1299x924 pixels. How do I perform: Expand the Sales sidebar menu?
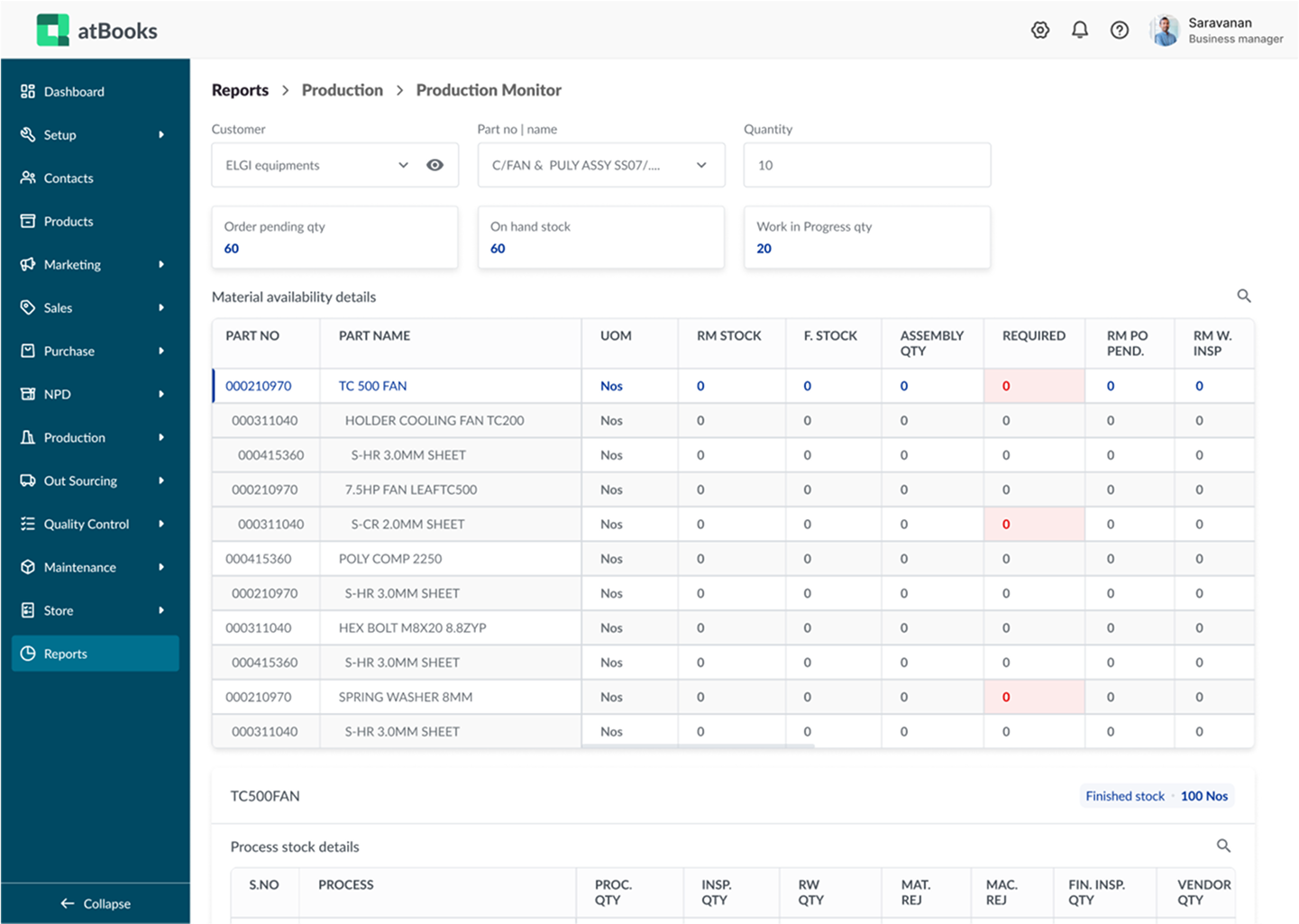click(56, 307)
